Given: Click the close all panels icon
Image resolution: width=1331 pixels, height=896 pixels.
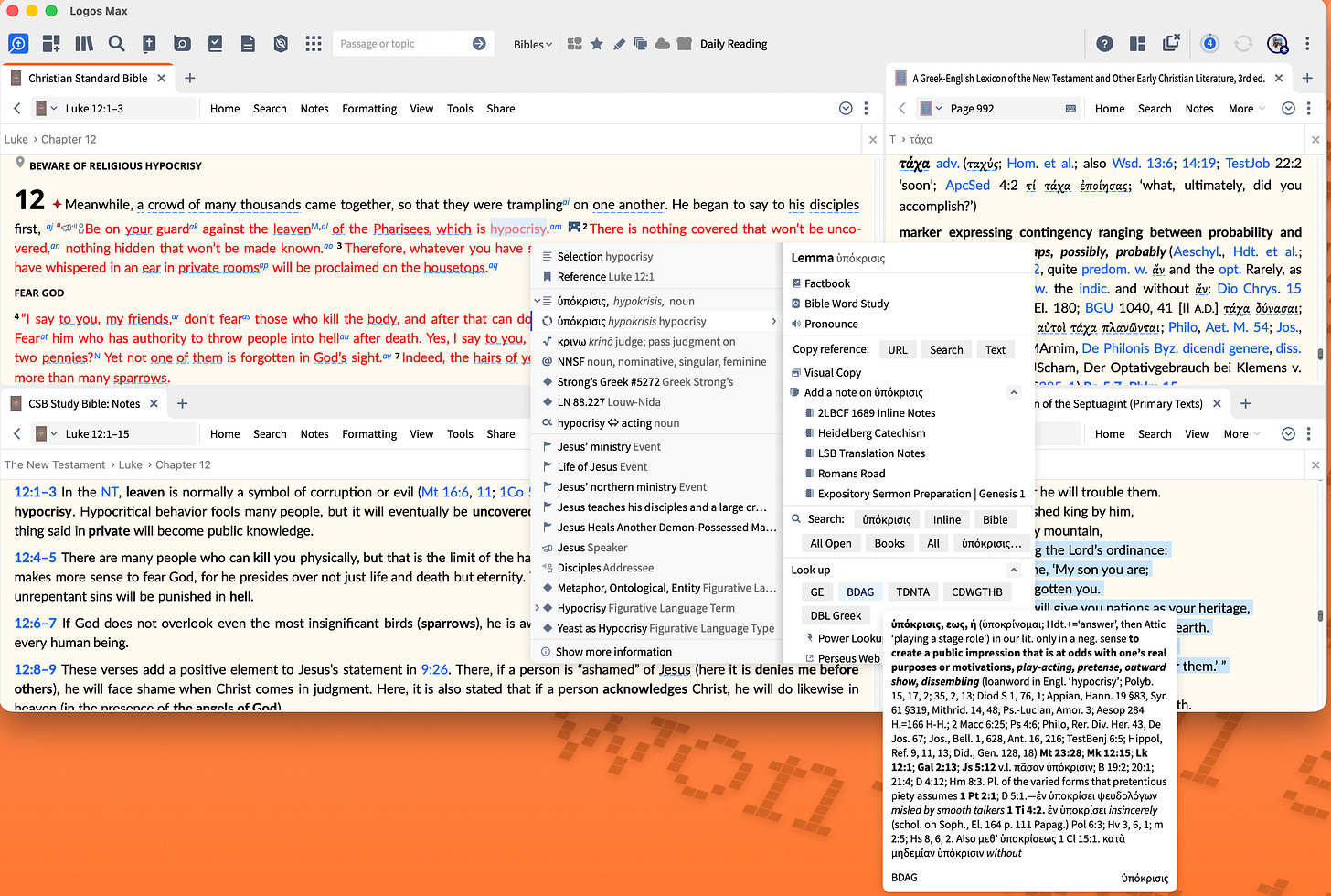Looking at the screenshot, I should point(1171,43).
